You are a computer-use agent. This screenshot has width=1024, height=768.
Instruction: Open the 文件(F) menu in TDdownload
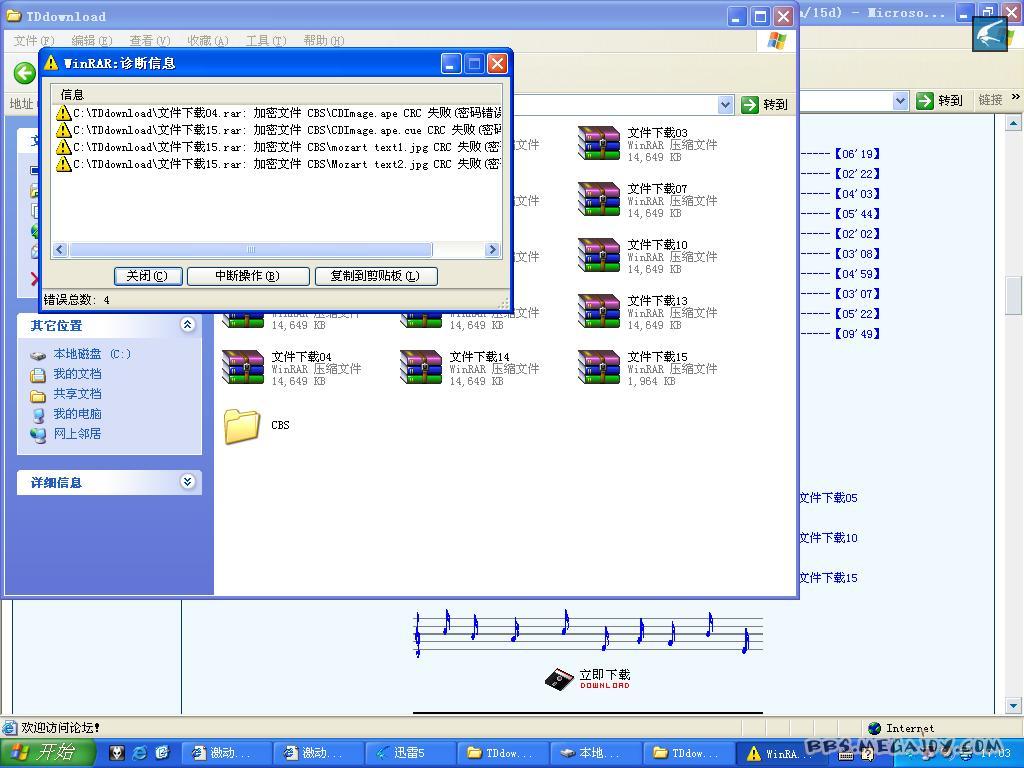click(x=34, y=40)
